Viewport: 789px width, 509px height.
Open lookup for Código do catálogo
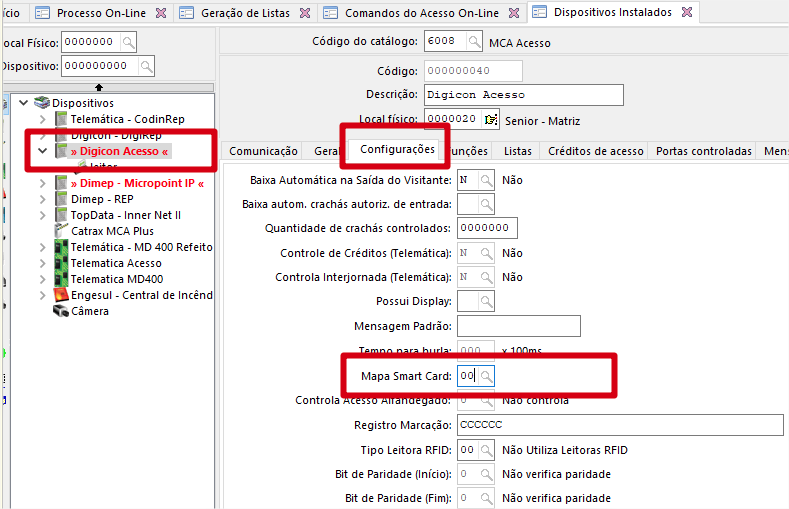(474, 41)
